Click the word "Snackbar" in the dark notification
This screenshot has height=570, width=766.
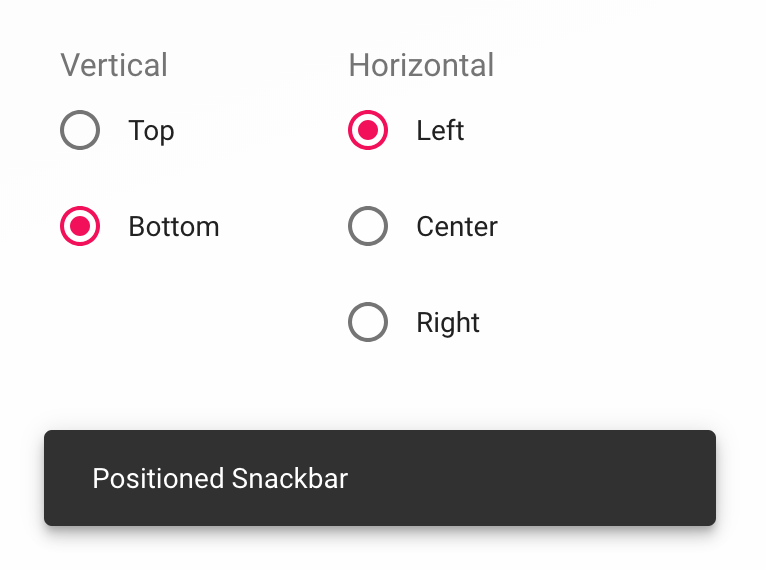(x=290, y=479)
